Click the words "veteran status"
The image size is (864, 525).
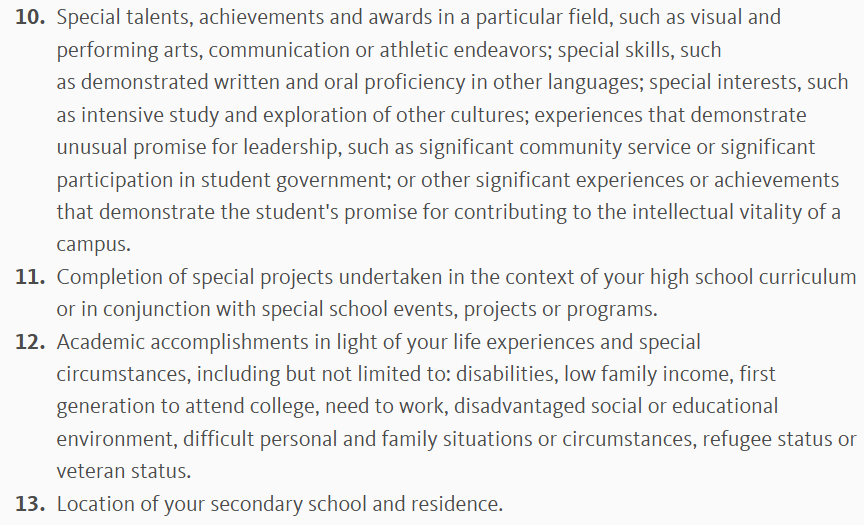click(x=122, y=471)
